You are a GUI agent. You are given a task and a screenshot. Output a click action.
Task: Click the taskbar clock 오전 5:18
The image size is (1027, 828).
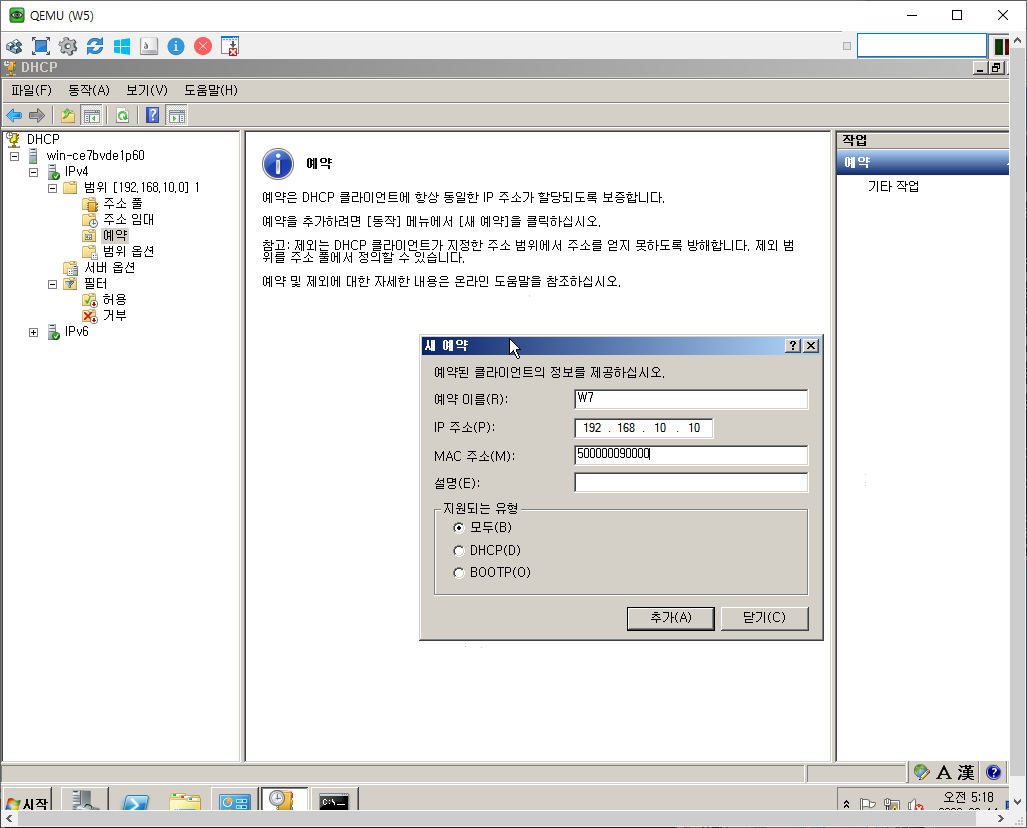[968, 797]
